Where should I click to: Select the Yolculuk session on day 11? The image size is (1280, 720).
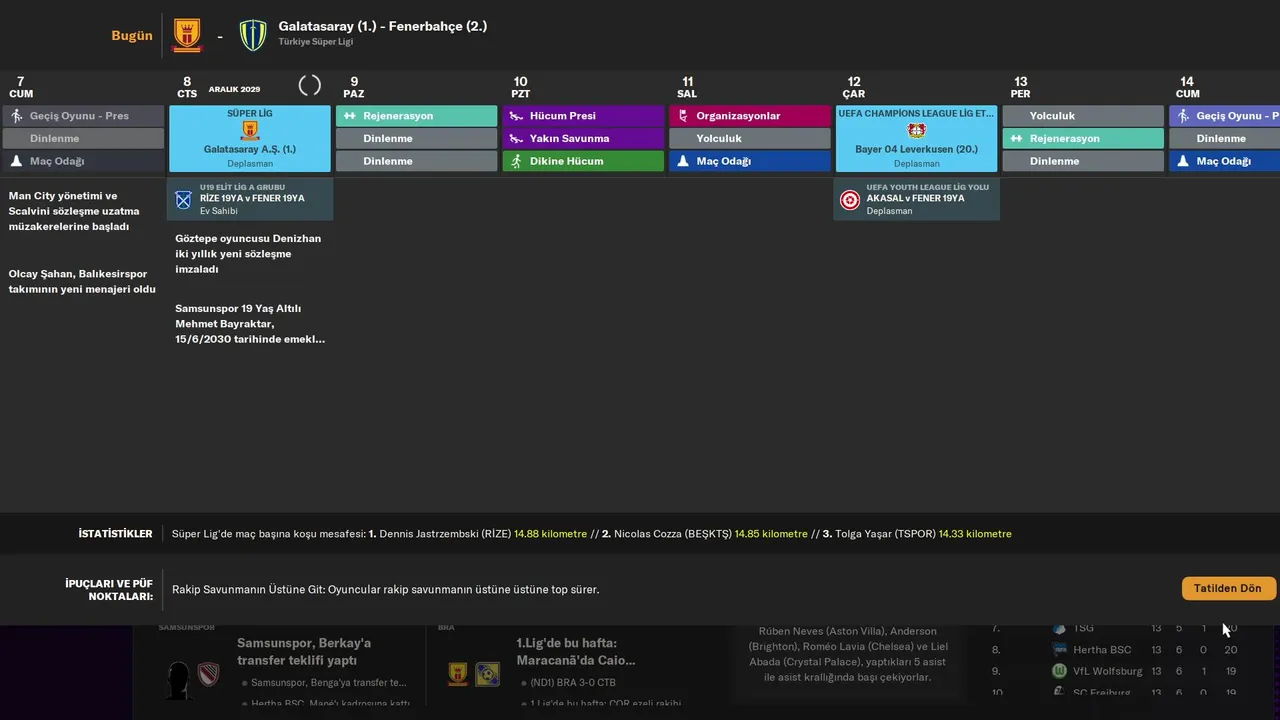coord(750,139)
